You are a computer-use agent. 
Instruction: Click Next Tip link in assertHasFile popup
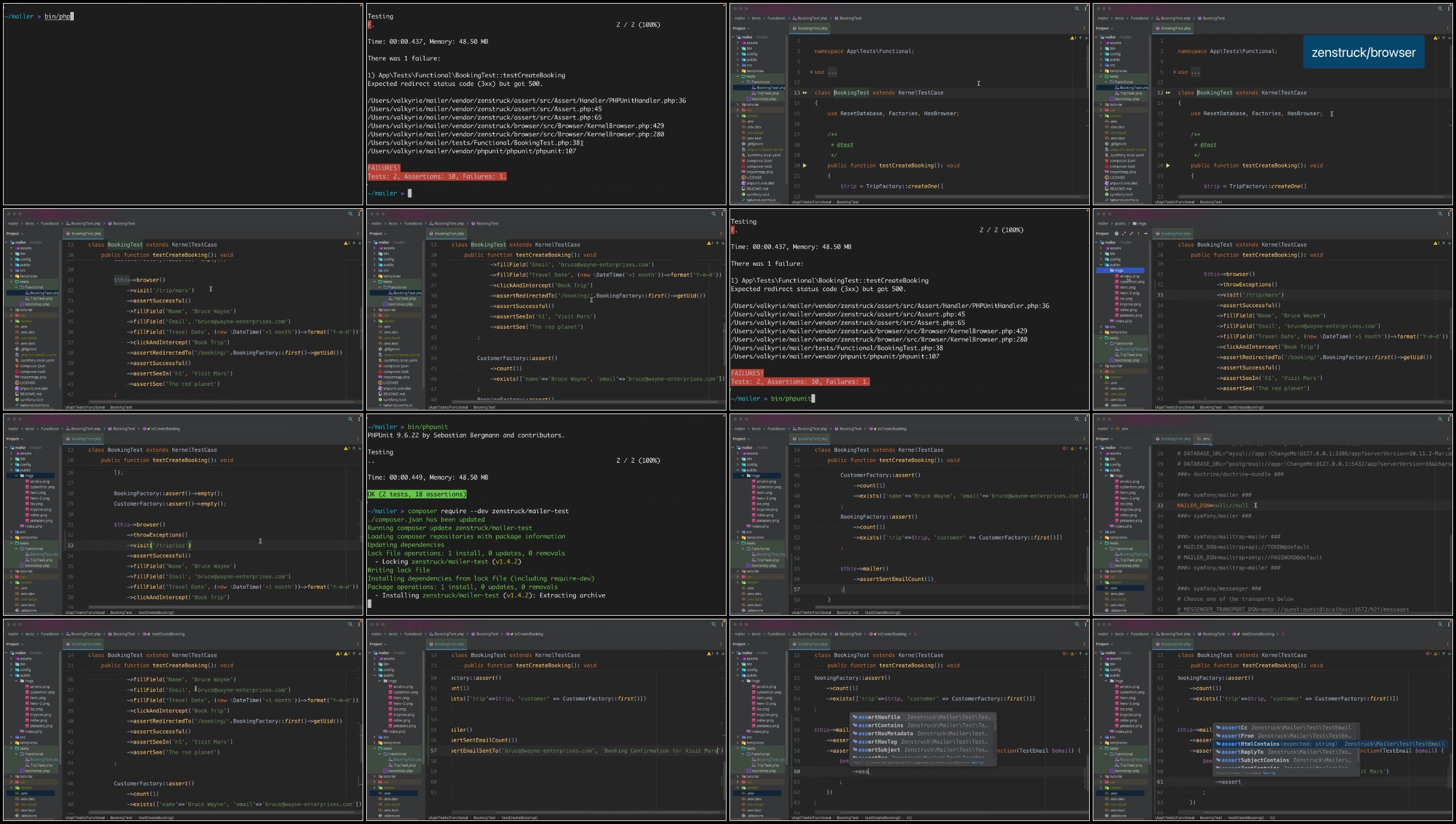coord(977,763)
